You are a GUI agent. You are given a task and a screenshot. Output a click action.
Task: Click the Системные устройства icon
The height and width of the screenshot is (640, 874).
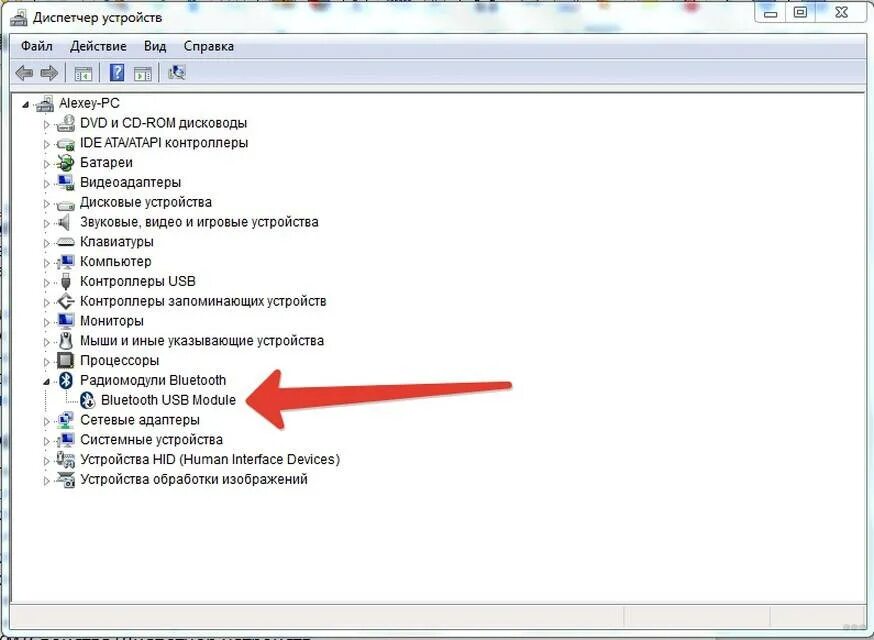[x=66, y=439]
